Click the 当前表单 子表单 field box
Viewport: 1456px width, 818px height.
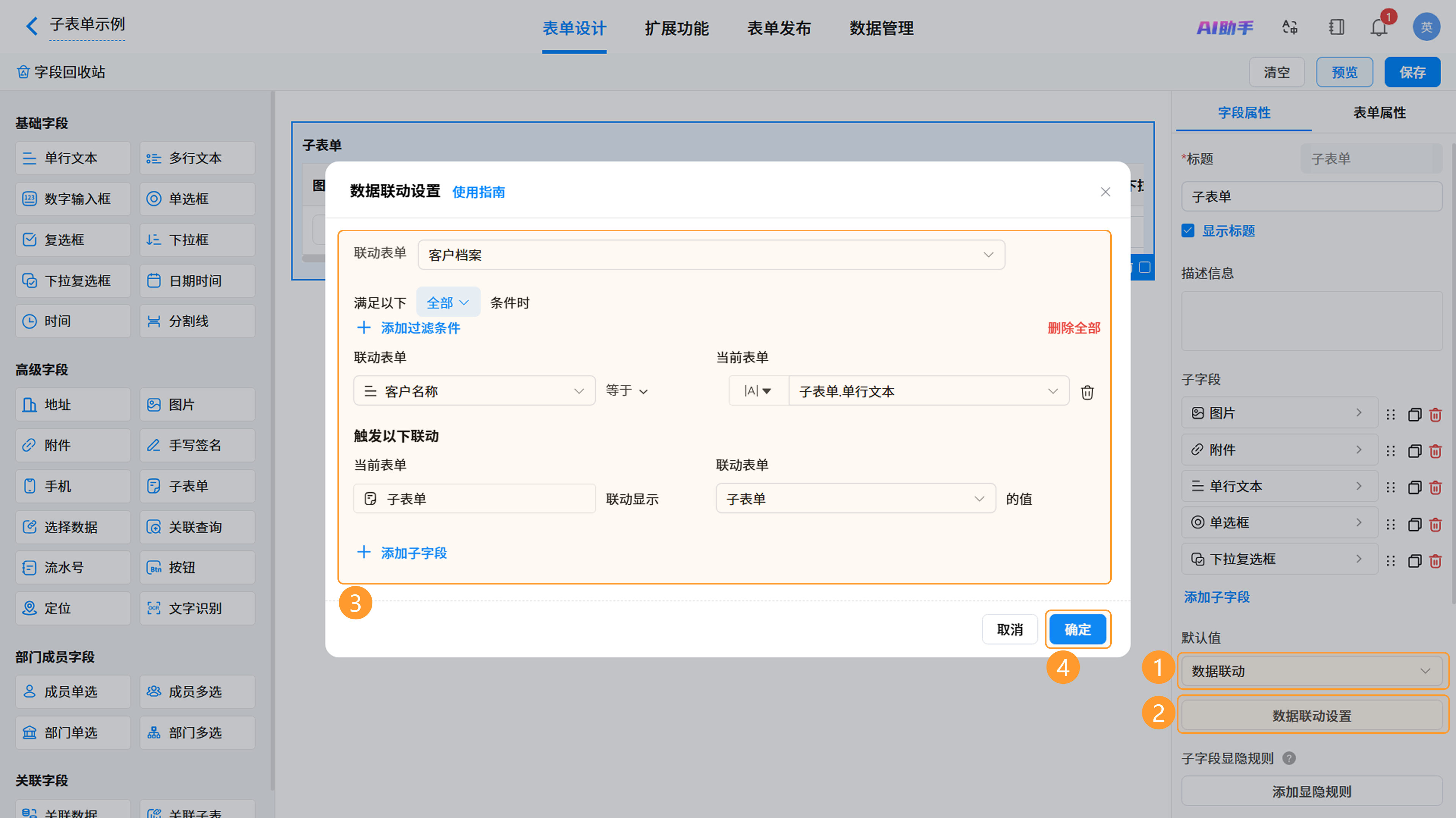tap(474, 499)
